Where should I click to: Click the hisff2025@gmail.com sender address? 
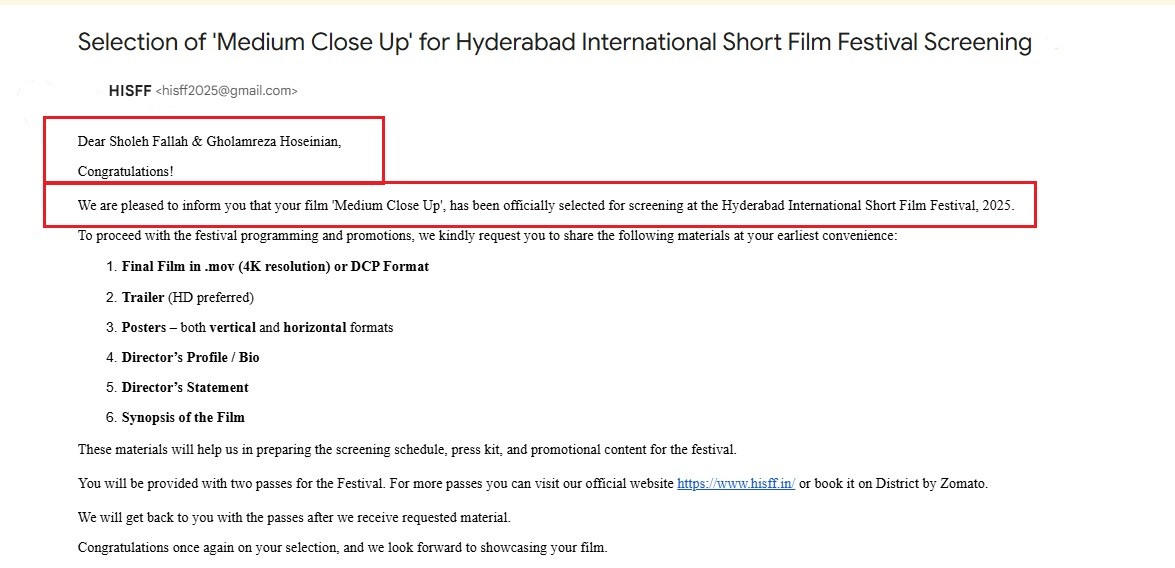coord(227,91)
